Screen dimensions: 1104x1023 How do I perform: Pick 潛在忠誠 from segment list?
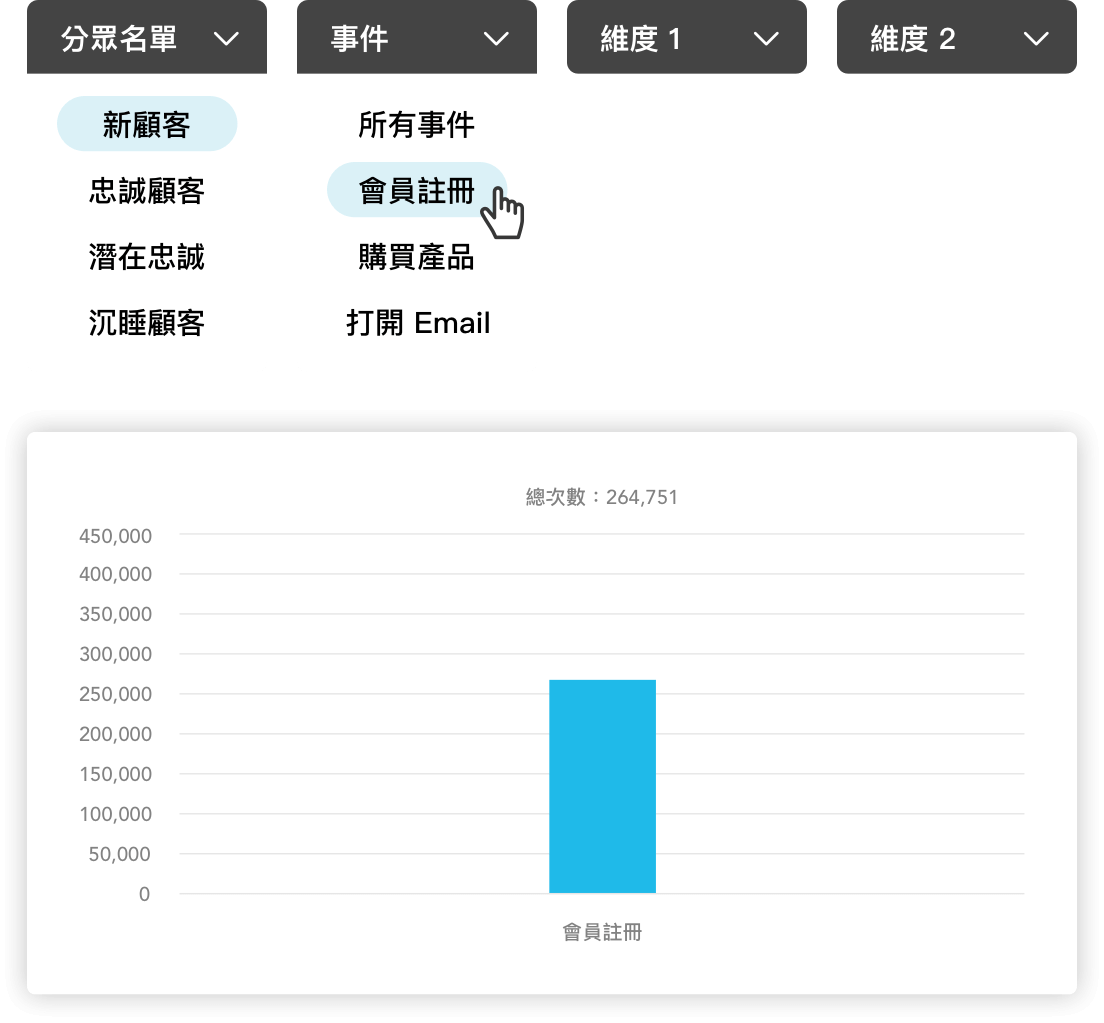pyautogui.click(x=147, y=257)
